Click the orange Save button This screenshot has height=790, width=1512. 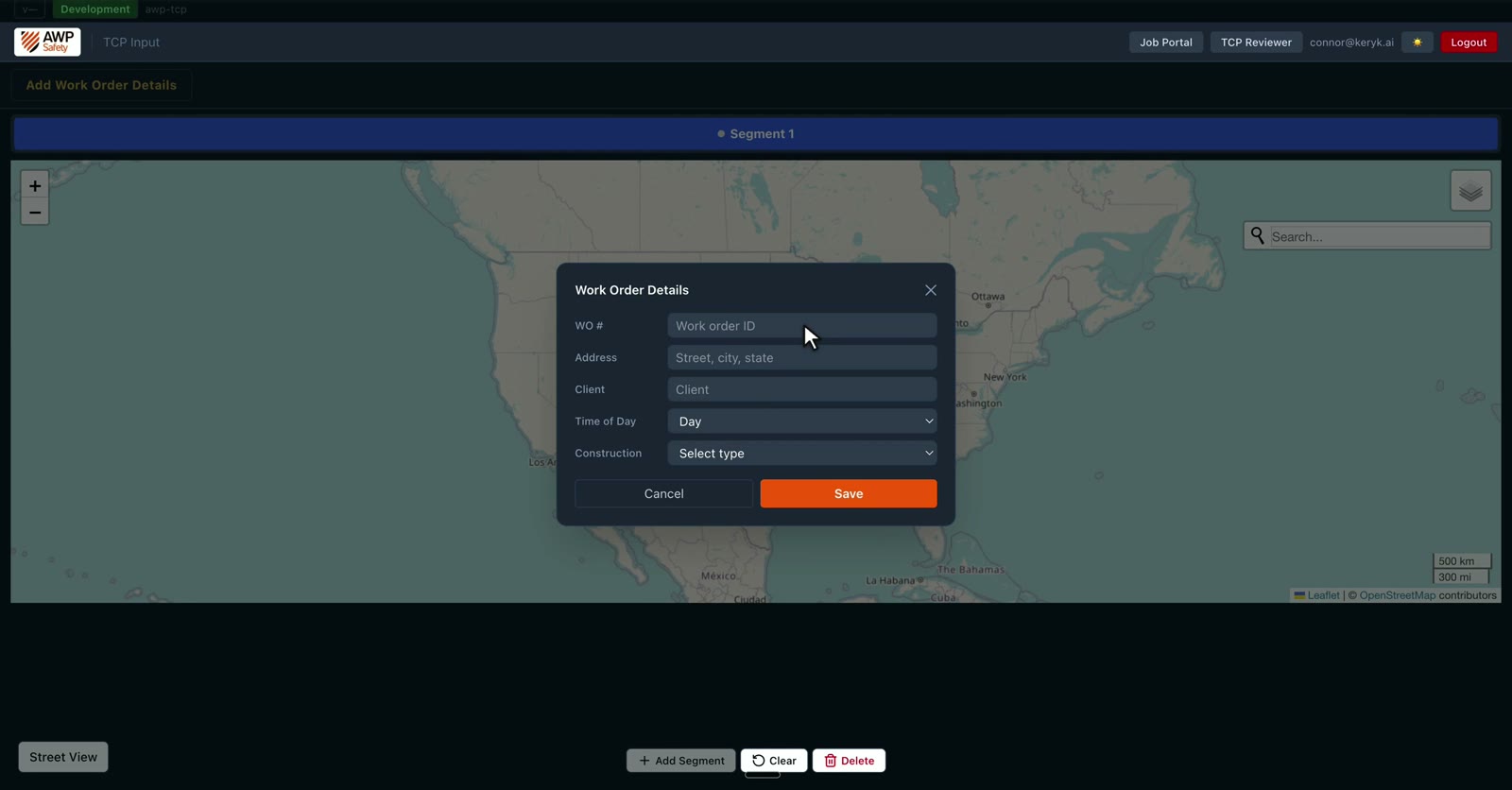click(849, 493)
